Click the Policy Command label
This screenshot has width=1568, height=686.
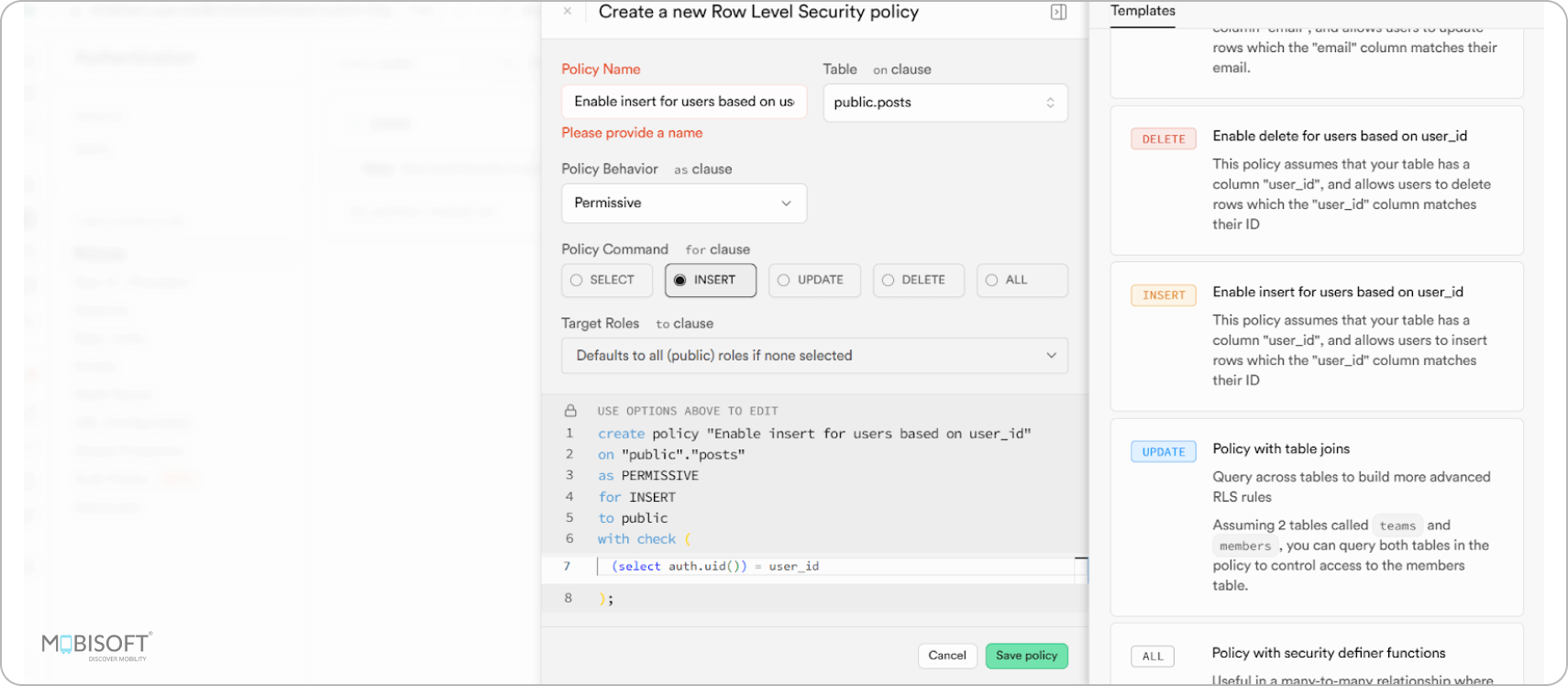click(614, 249)
